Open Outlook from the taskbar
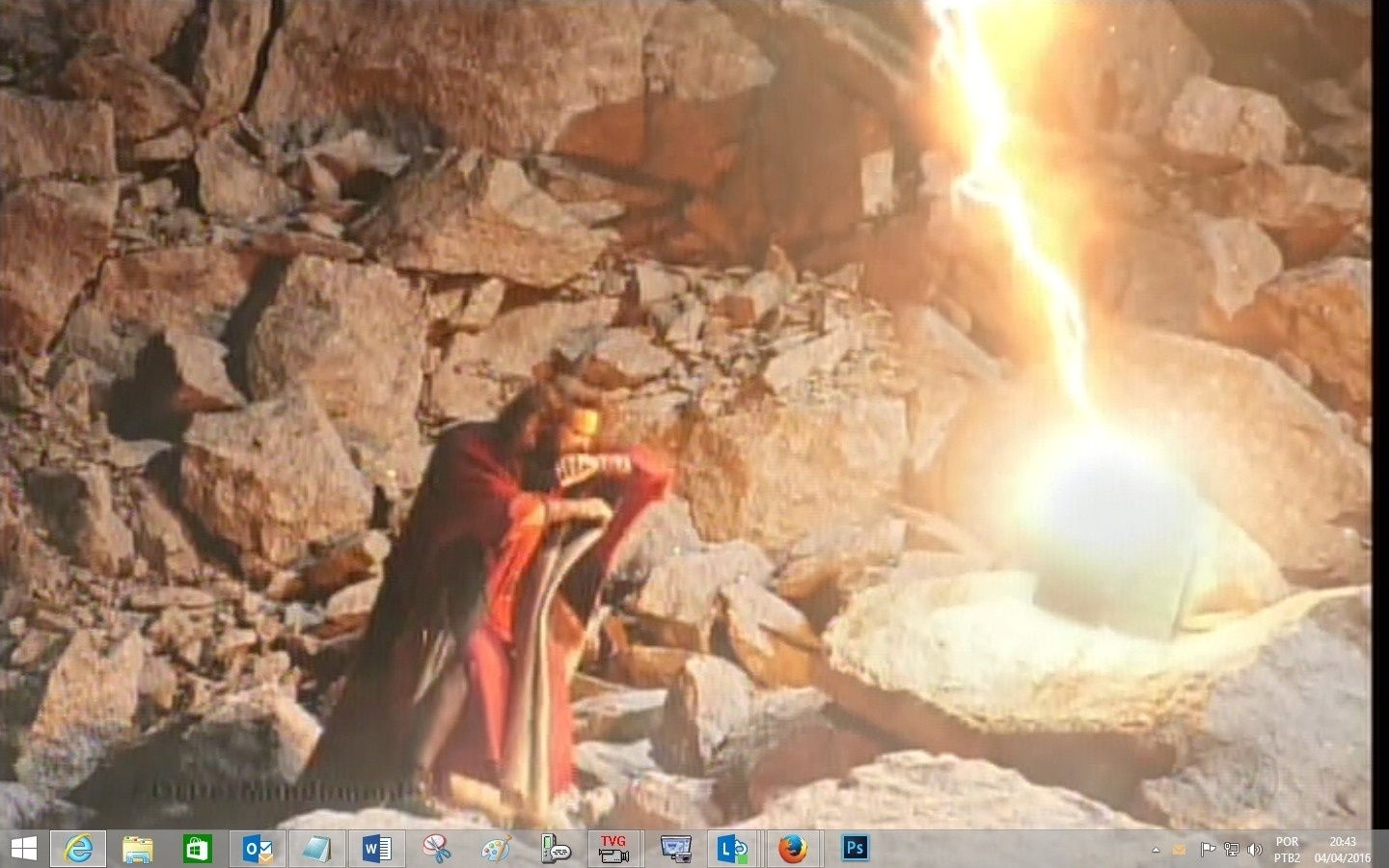 (258, 849)
